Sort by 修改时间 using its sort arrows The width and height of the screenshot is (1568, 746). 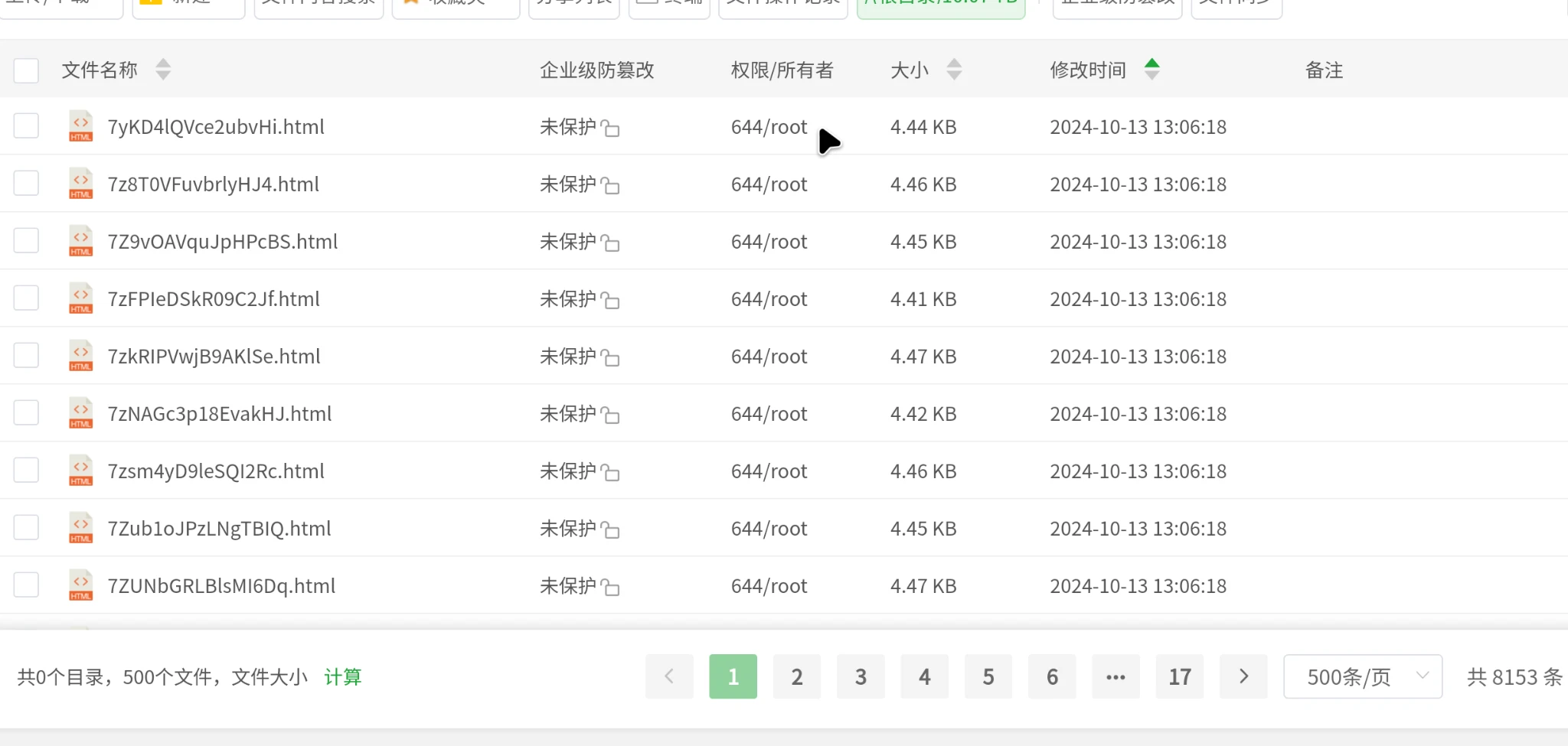coord(1151,70)
